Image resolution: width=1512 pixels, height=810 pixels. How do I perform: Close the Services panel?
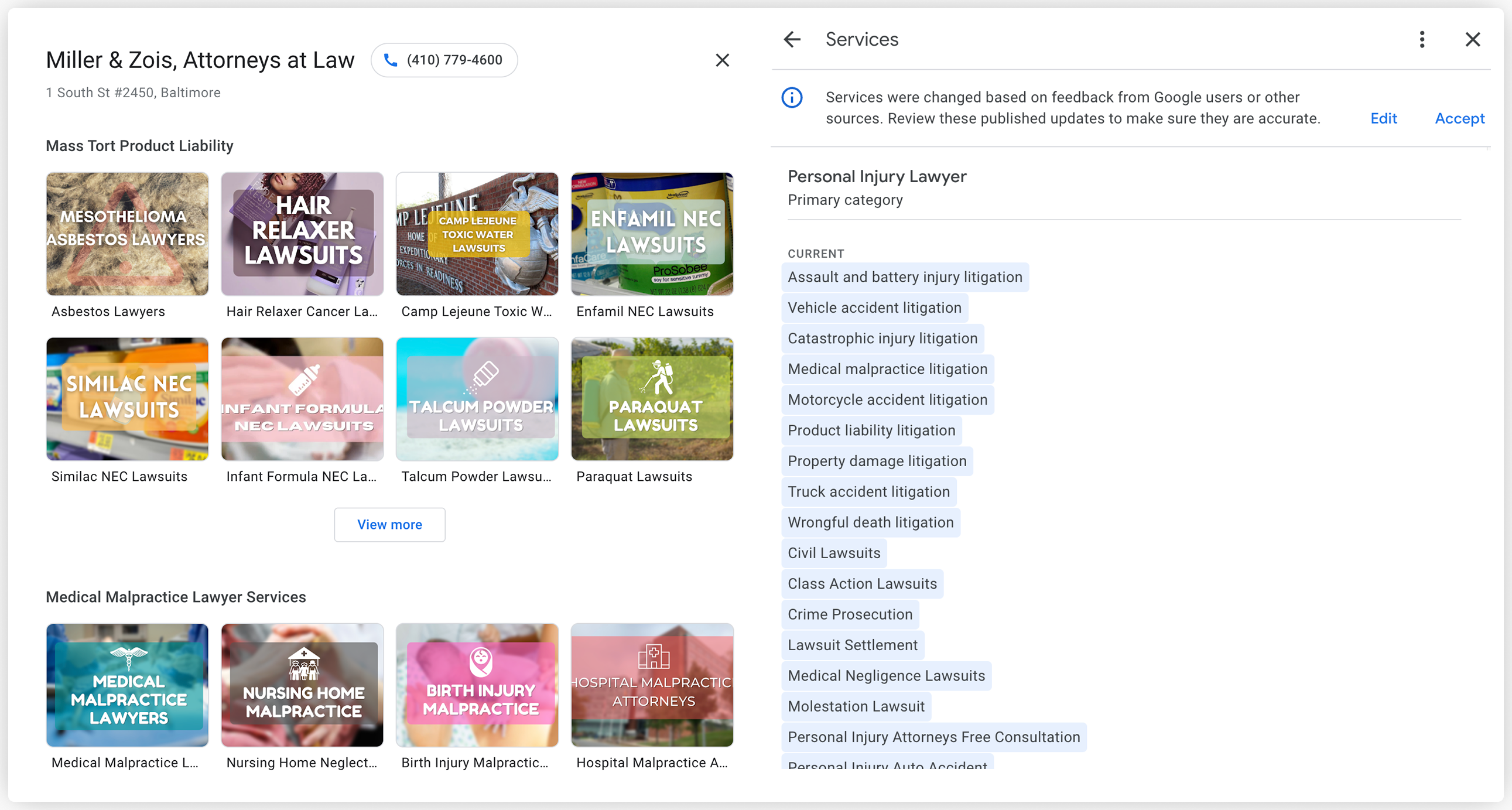[x=1472, y=39]
